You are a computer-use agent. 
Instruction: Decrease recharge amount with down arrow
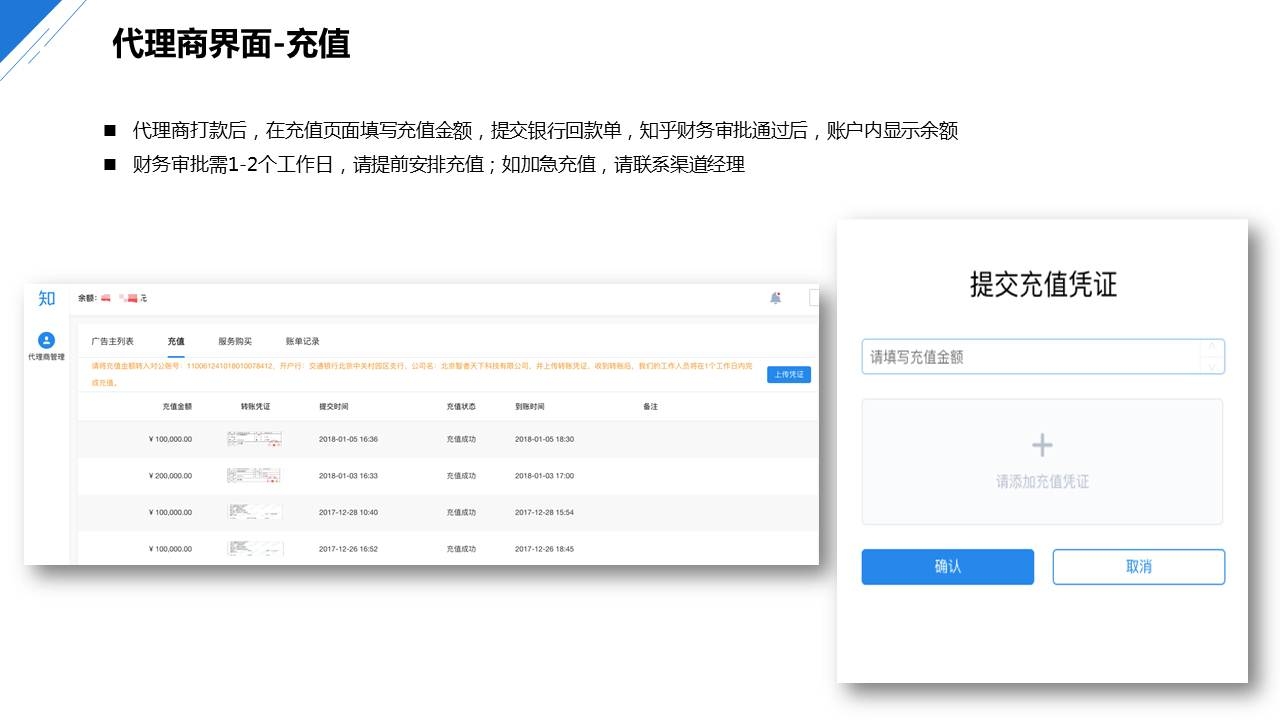tap(1212, 366)
